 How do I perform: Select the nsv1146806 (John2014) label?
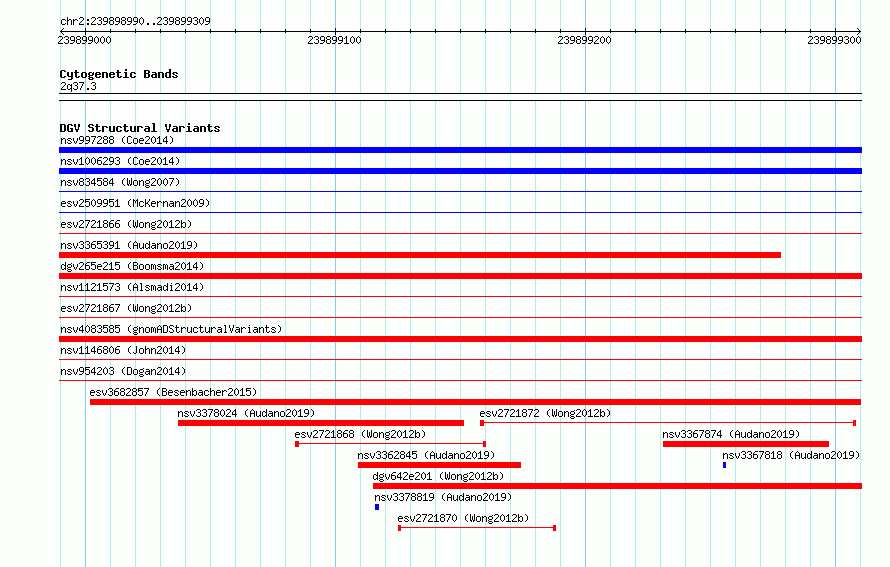pyautogui.click(x=123, y=350)
